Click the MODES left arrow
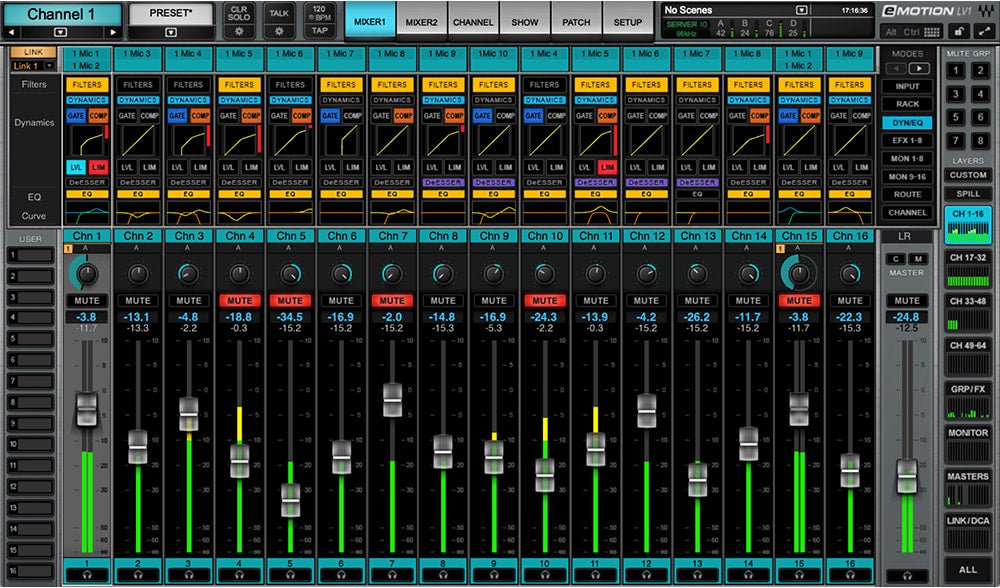 [895, 68]
